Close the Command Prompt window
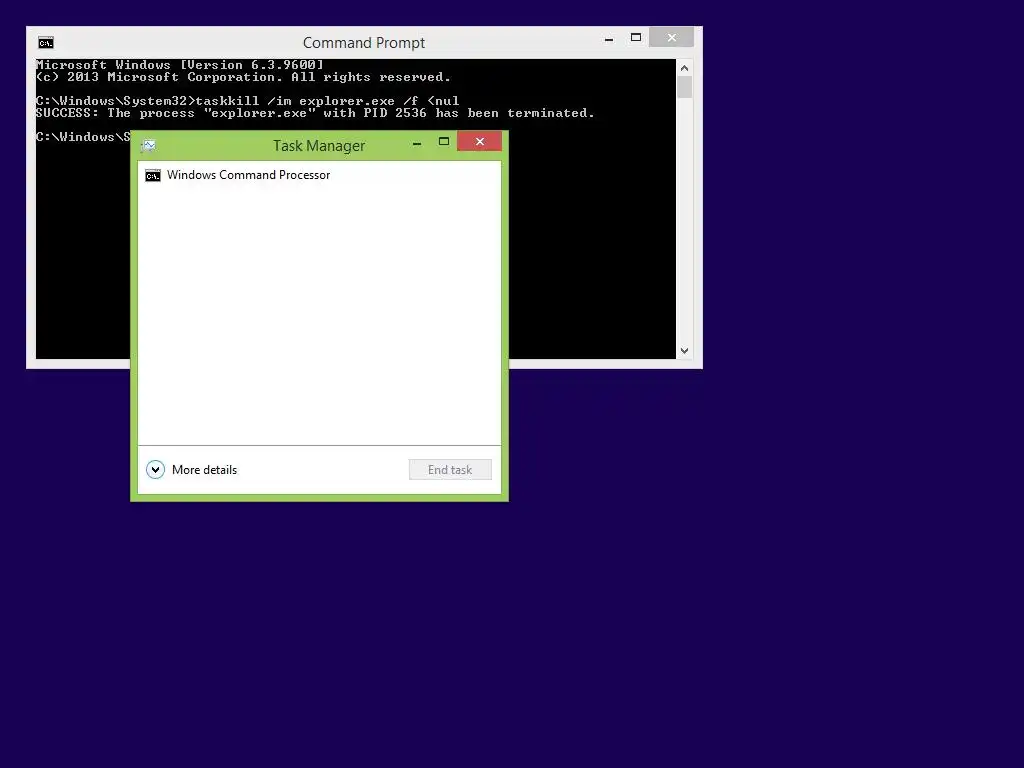 pos(671,38)
